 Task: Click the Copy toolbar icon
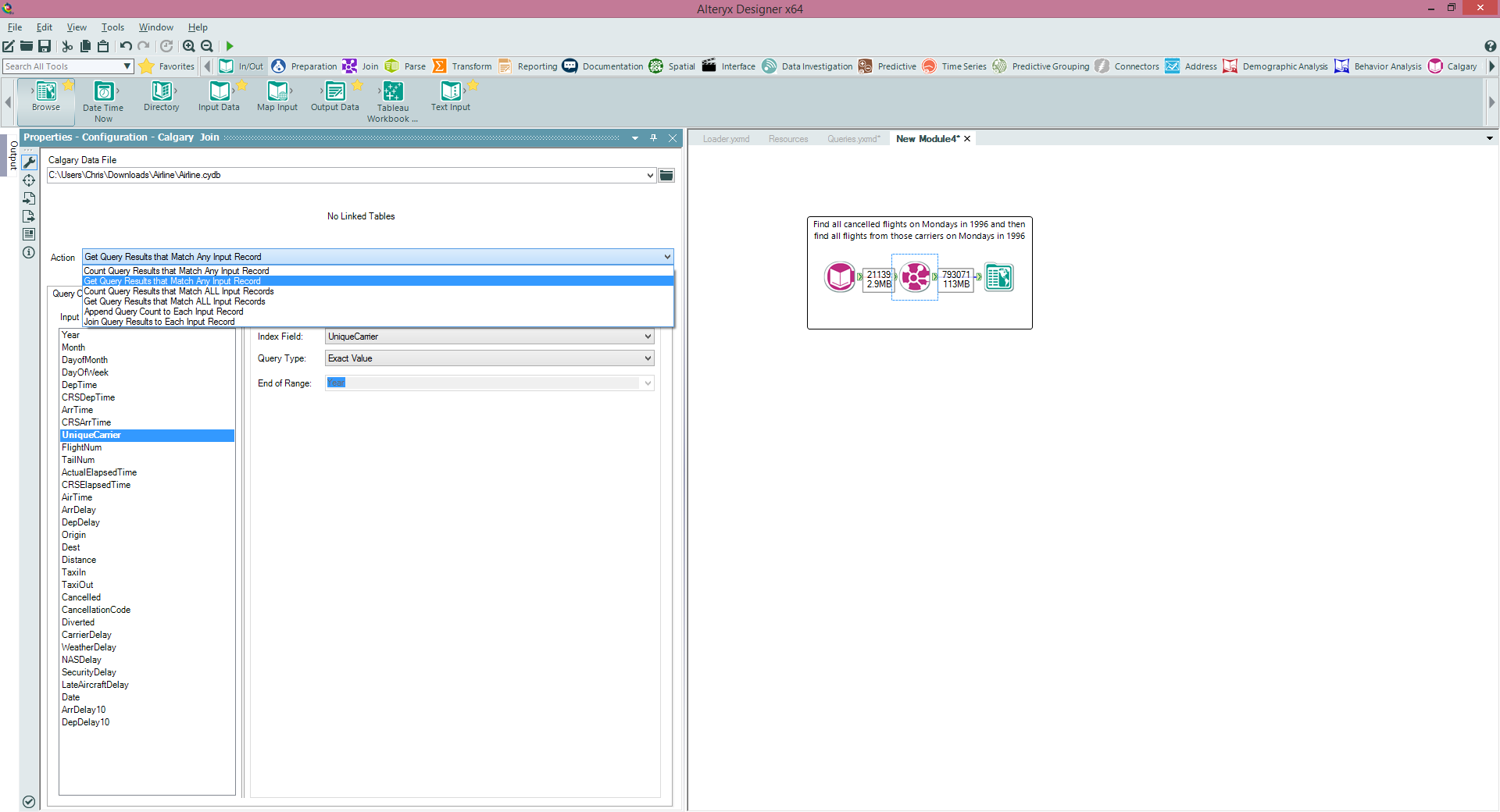pyautogui.click(x=85, y=46)
